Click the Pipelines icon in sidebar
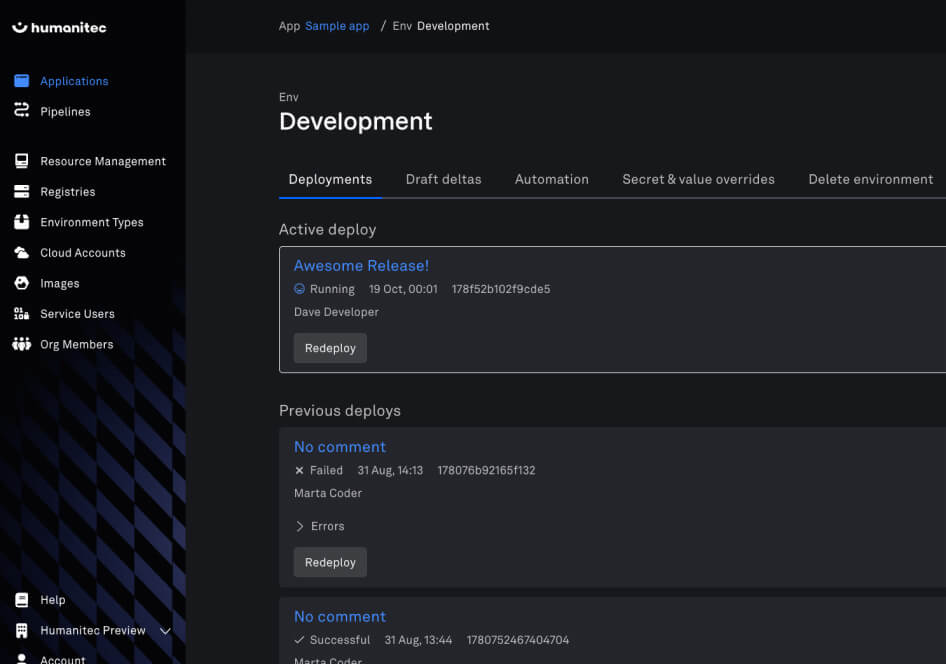 coord(21,111)
